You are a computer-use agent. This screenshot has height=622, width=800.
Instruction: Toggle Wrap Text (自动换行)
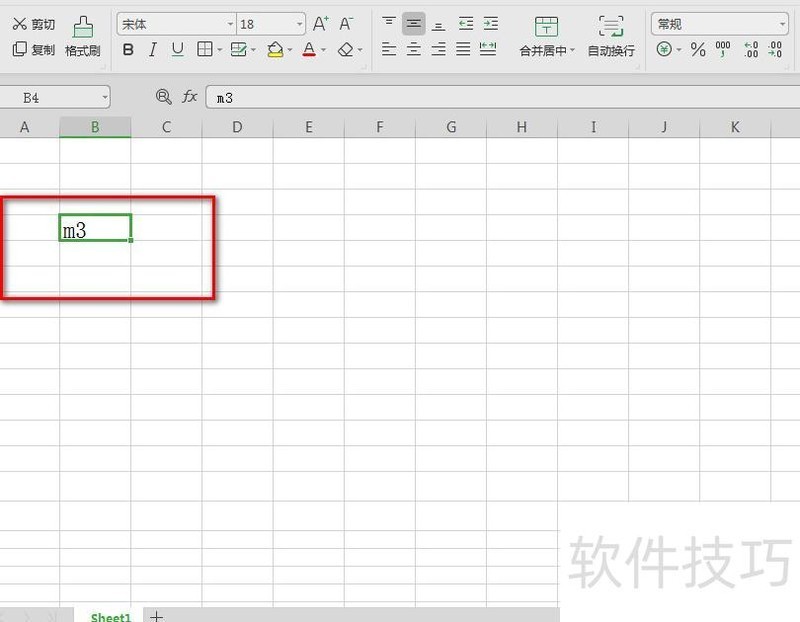point(611,37)
